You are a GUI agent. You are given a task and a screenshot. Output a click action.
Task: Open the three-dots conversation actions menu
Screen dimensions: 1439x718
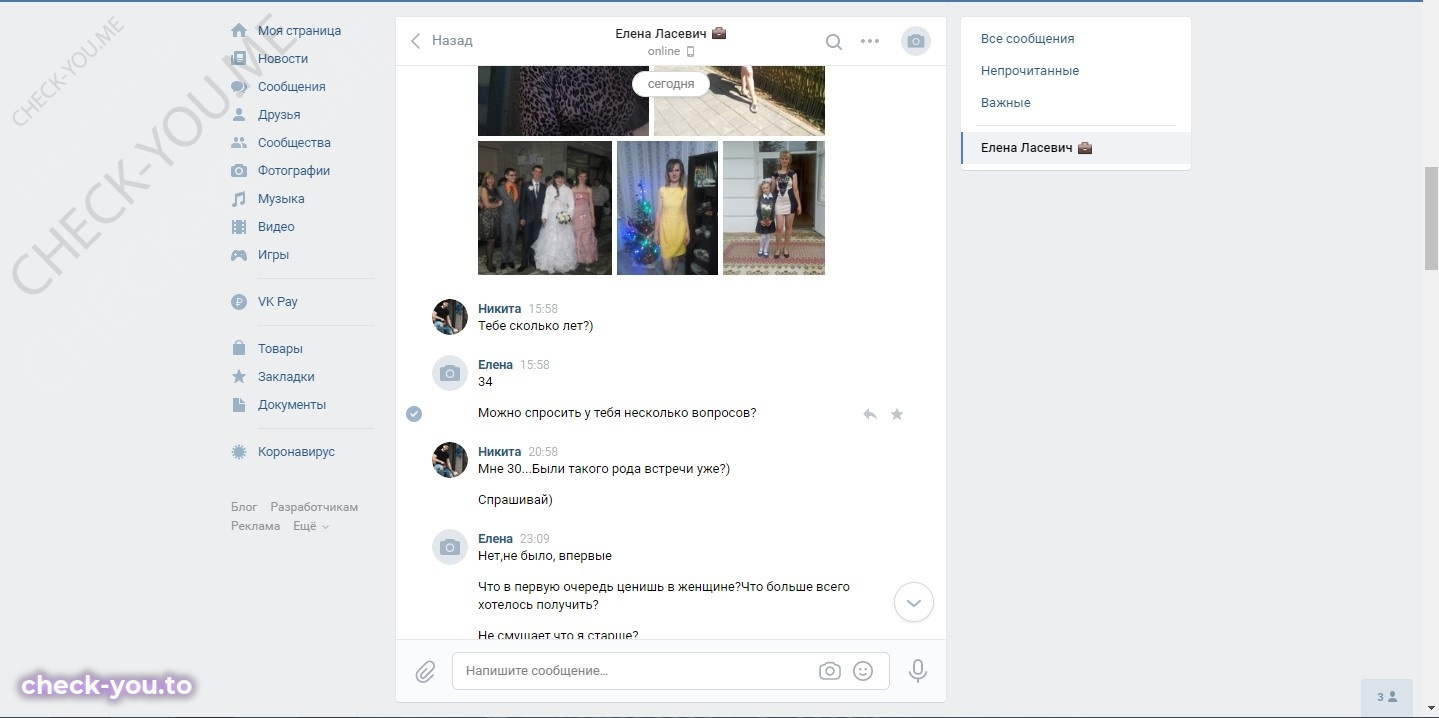(870, 42)
